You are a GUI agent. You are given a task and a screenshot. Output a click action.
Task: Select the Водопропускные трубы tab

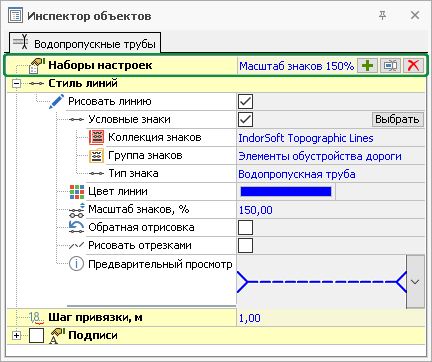click(85, 43)
